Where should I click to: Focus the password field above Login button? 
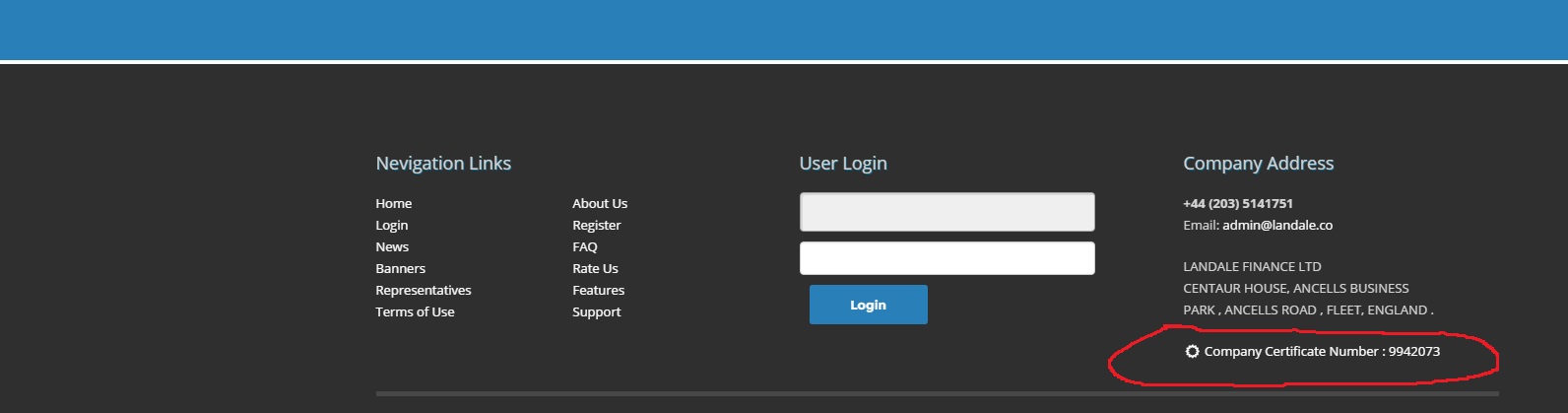click(947, 258)
